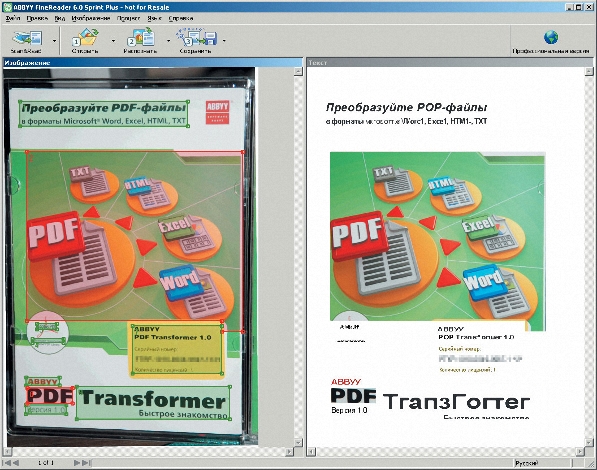The image size is (597, 470).
Task: Click the FineReader application icon in the title bar
Action: (7, 7)
